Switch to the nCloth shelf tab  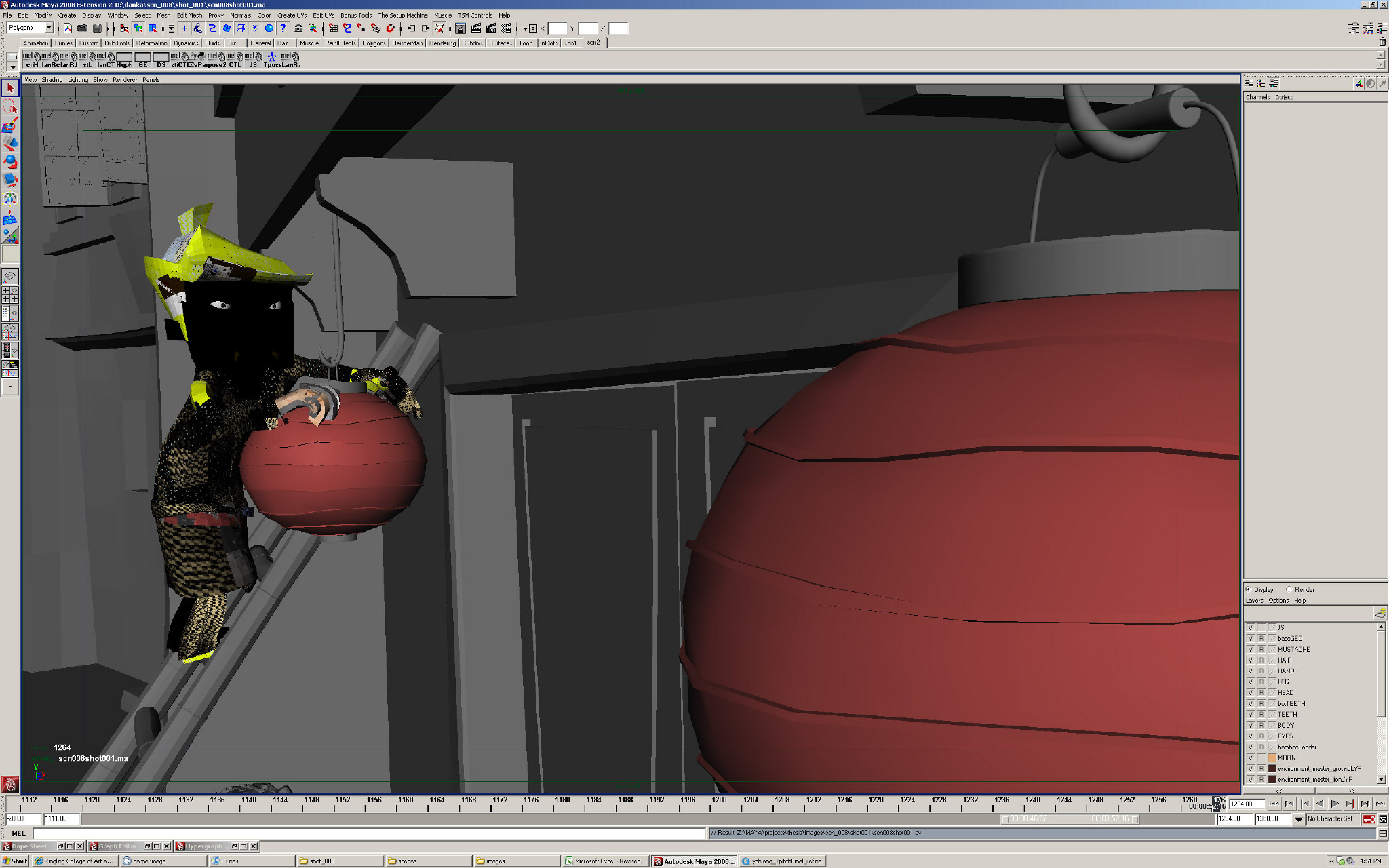pos(549,43)
